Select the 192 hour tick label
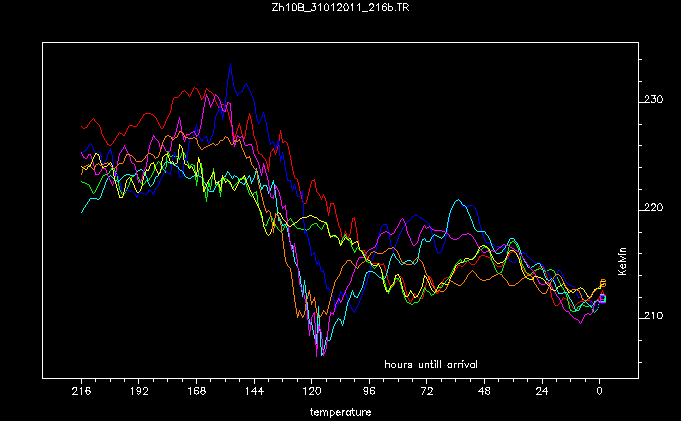Viewport: 681px width, 421px height. [x=139, y=393]
